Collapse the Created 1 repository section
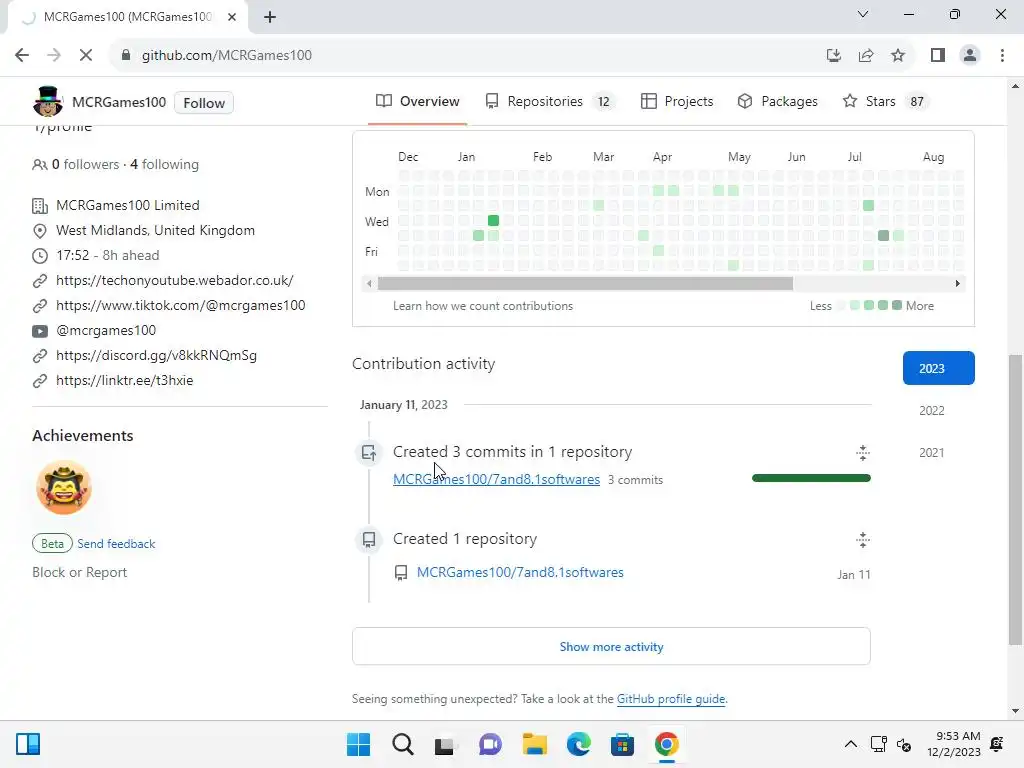1024x768 pixels. point(863,539)
